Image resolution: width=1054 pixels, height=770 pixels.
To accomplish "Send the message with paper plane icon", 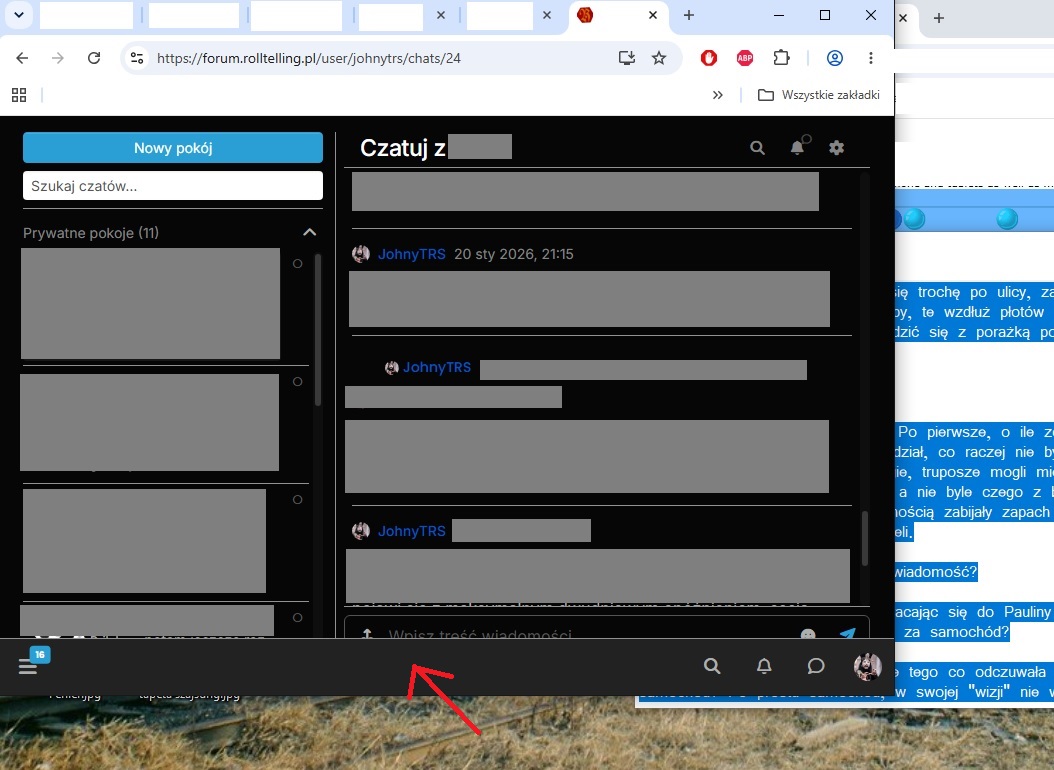I will tap(847, 634).
